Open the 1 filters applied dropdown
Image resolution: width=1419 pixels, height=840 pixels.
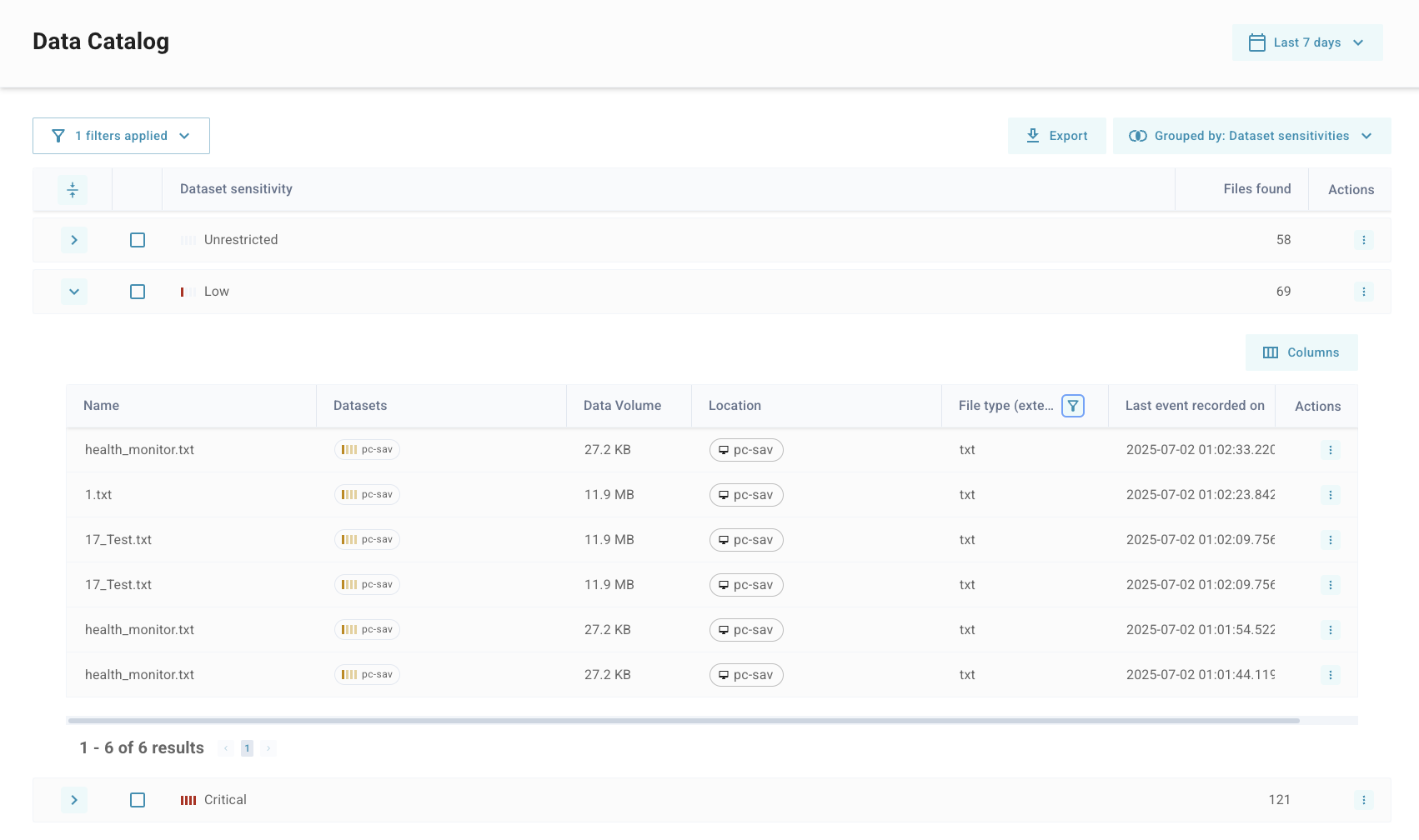(121, 136)
